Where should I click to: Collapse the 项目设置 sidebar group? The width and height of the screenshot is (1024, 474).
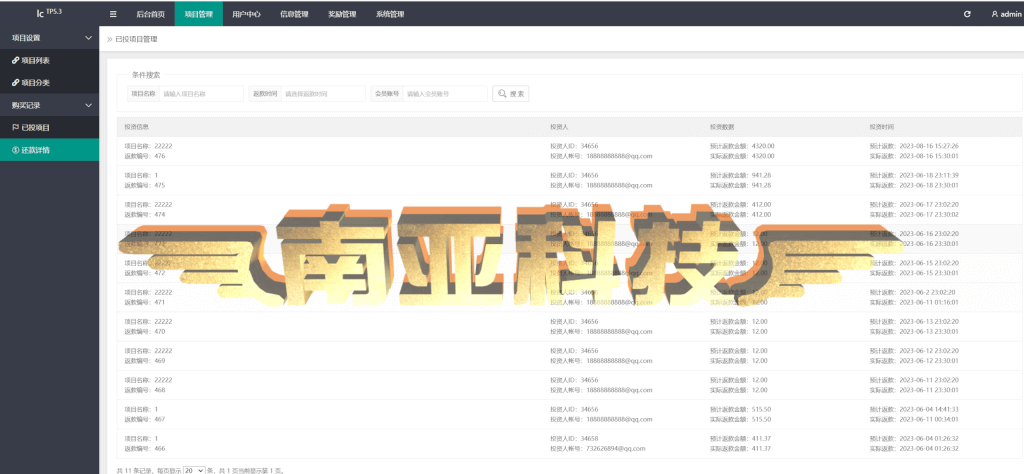coord(50,38)
